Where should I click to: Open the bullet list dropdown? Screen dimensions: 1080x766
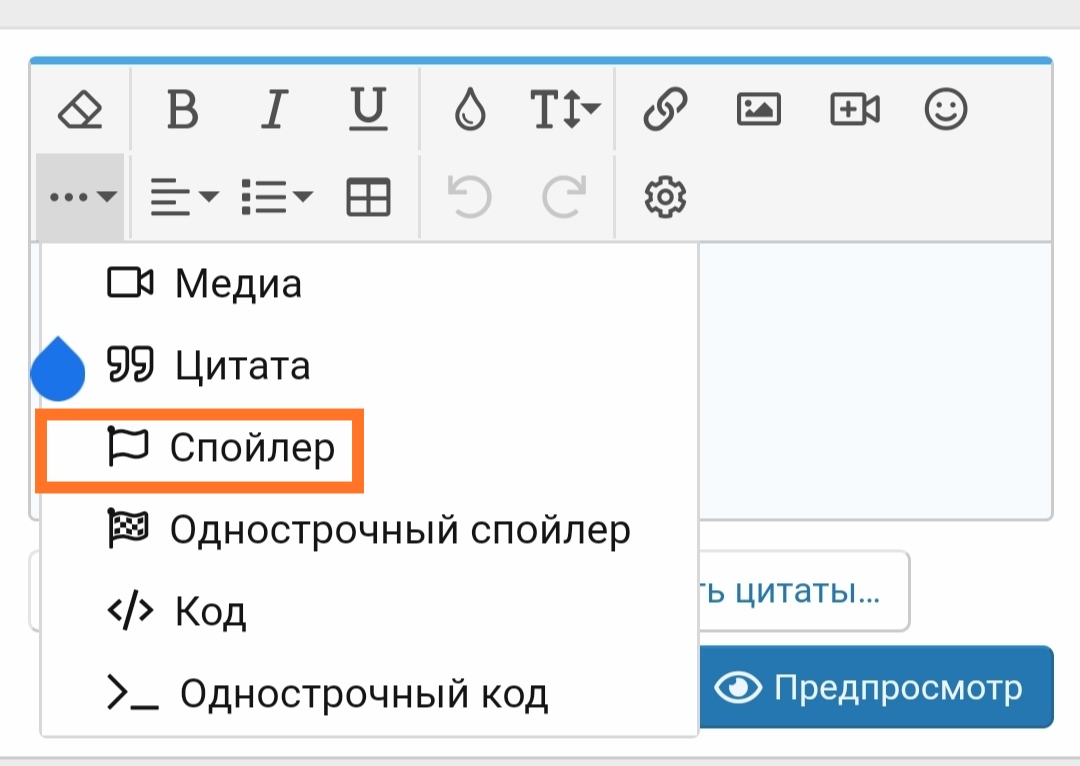(277, 197)
